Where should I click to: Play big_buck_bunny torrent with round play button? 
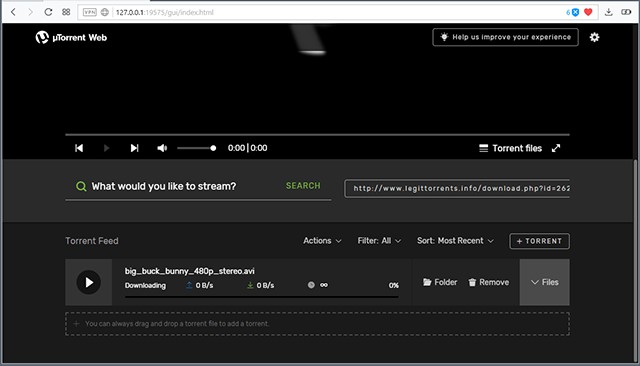(x=89, y=282)
